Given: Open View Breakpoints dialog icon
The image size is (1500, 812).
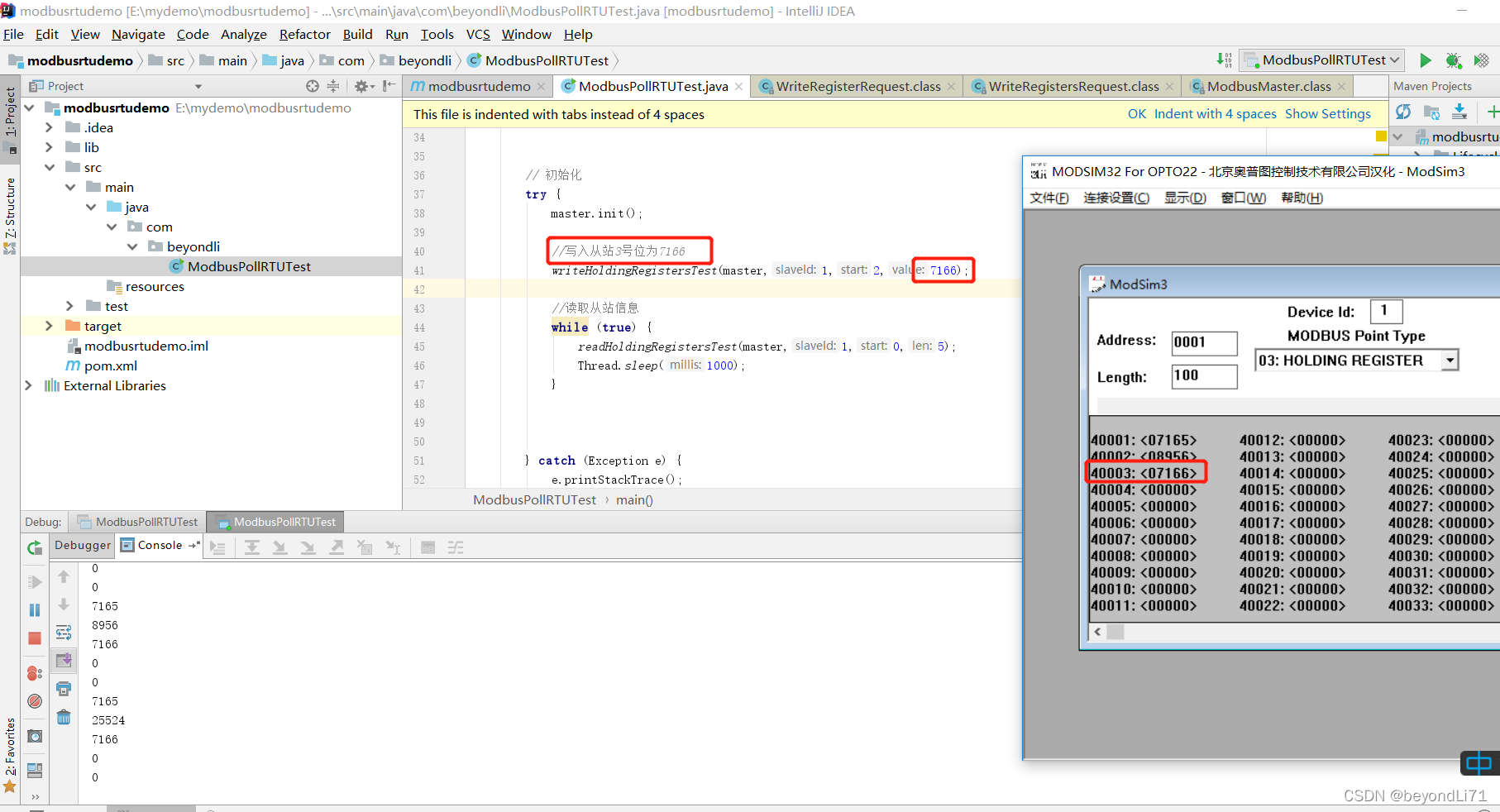Looking at the screenshot, I should click(x=35, y=673).
